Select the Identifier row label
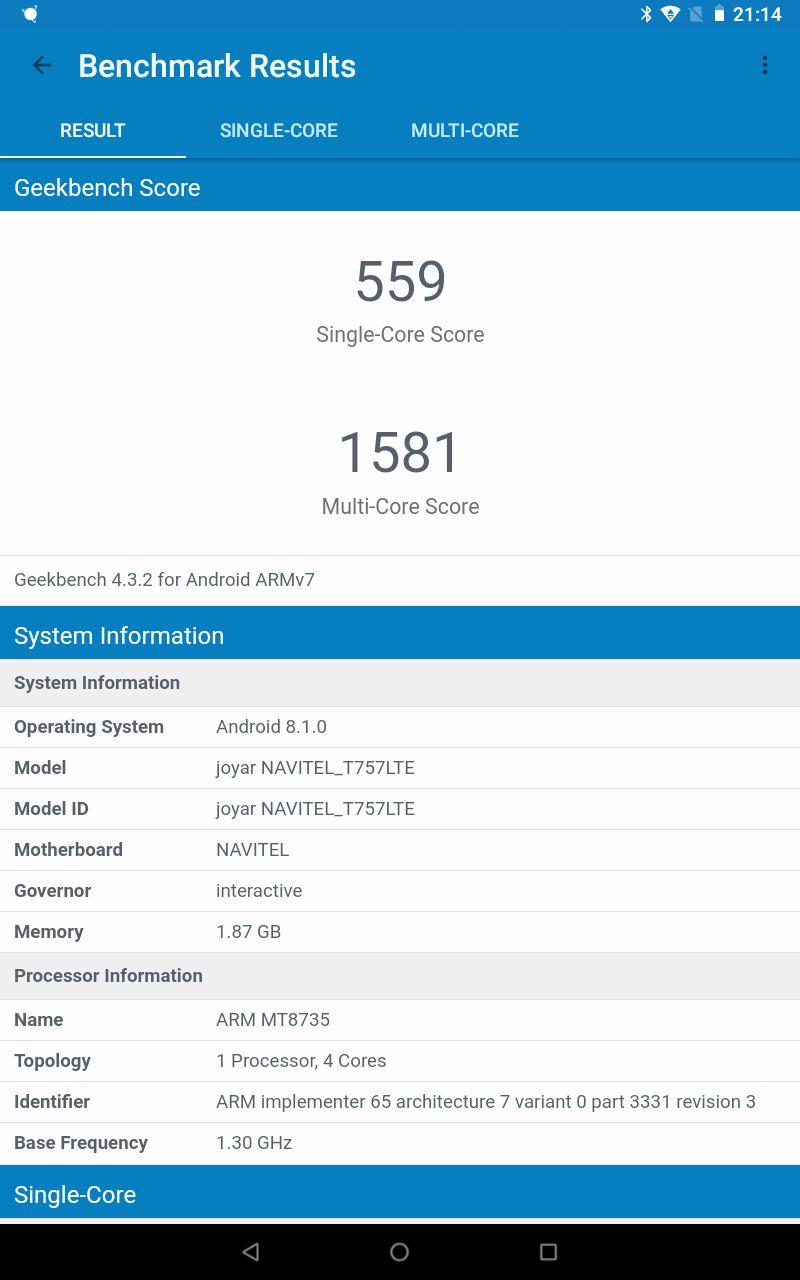Screen dimensions: 800x1280 52,1102
